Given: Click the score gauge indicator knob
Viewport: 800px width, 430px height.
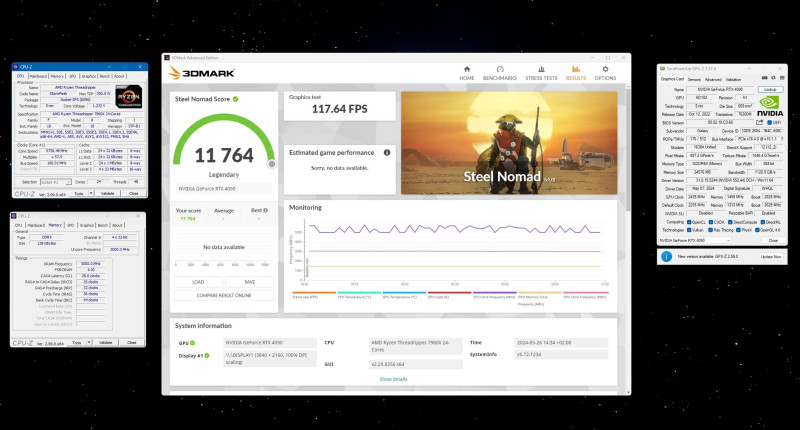Looking at the screenshot, I should click(271, 164).
